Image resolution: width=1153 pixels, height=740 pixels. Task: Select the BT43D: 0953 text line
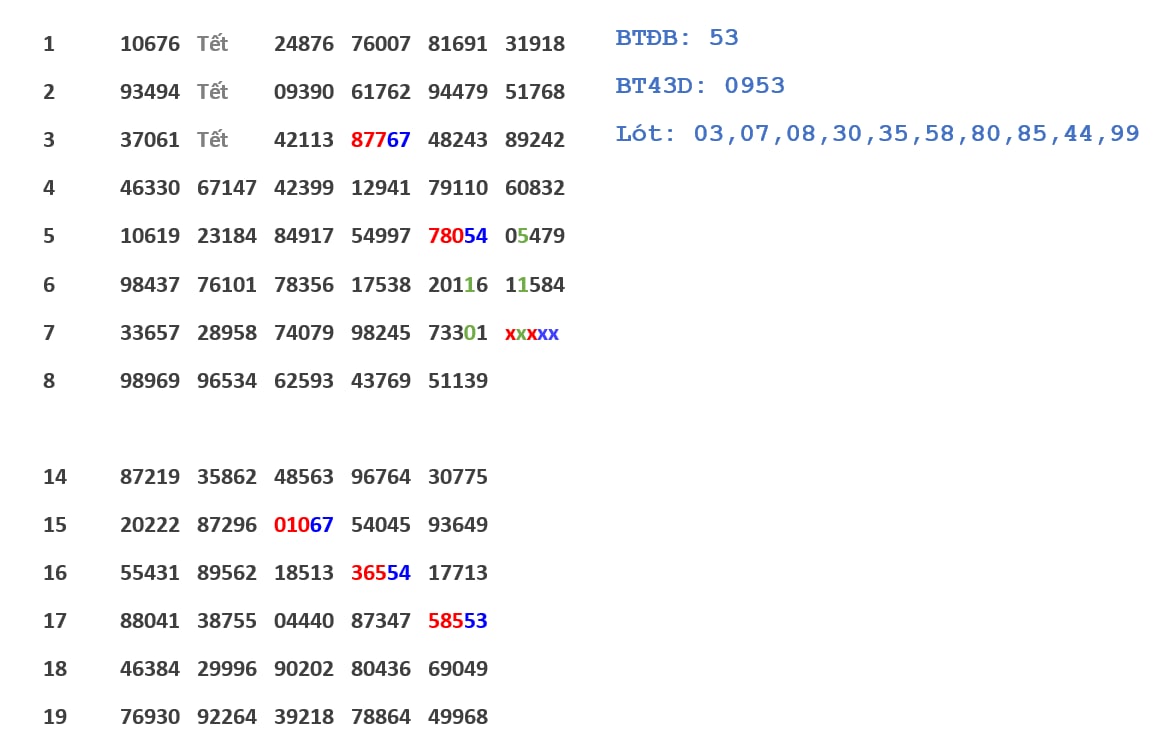[x=700, y=87]
